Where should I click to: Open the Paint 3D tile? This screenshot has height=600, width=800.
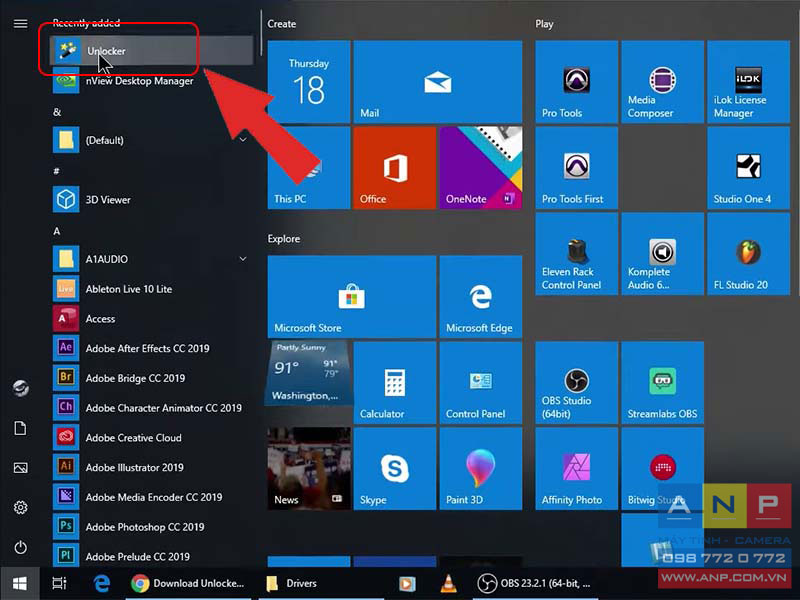click(481, 468)
